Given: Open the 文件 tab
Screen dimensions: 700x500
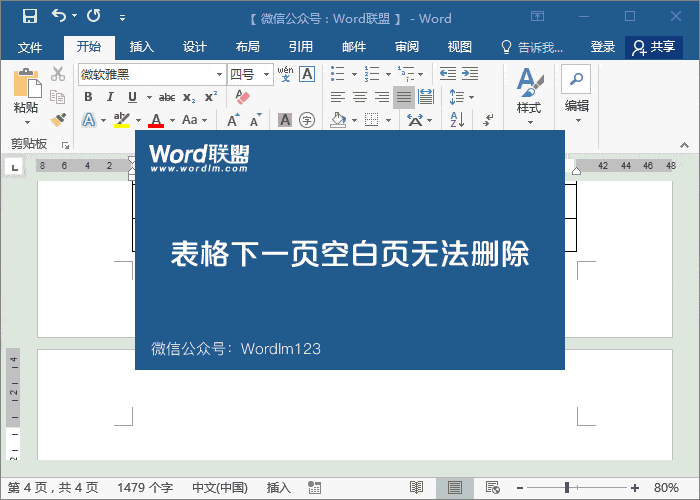Looking at the screenshot, I should (30, 47).
